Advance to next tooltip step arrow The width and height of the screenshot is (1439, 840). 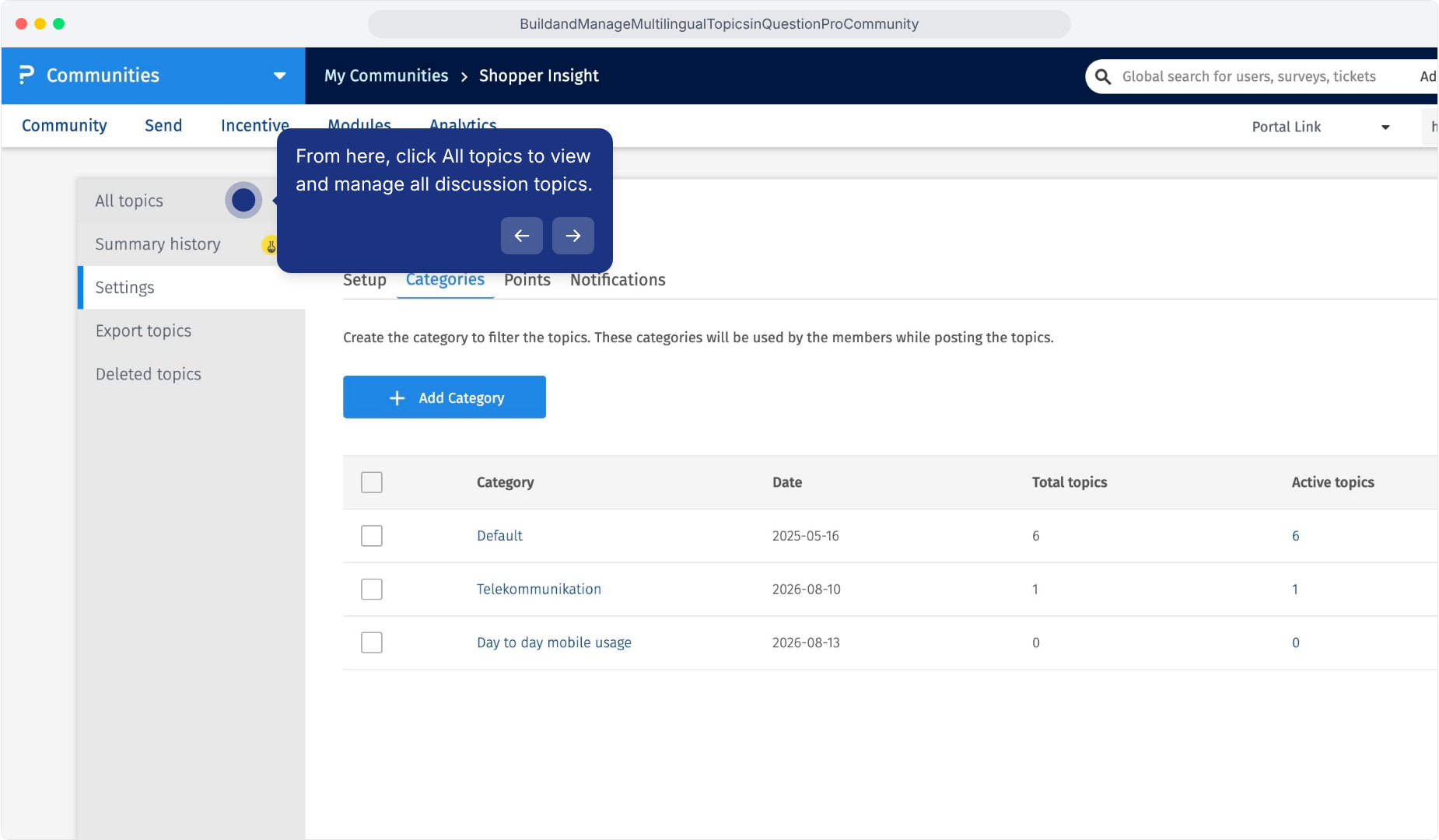click(x=573, y=236)
